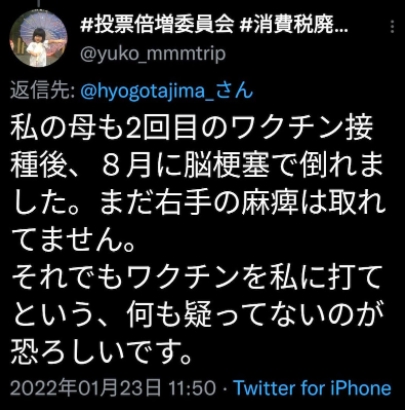Open the 11:50 time in the timestamp
The height and width of the screenshot is (410, 405).
(x=192, y=389)
